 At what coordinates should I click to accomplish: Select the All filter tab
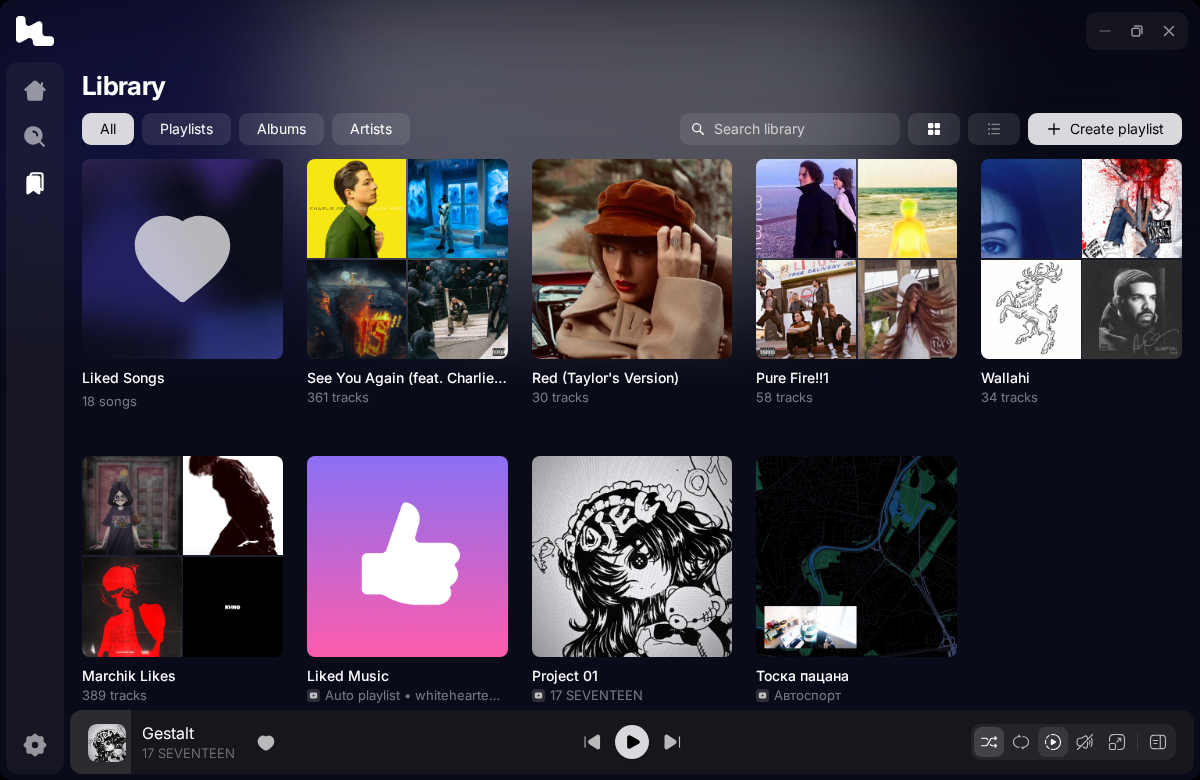coord(108,129)
